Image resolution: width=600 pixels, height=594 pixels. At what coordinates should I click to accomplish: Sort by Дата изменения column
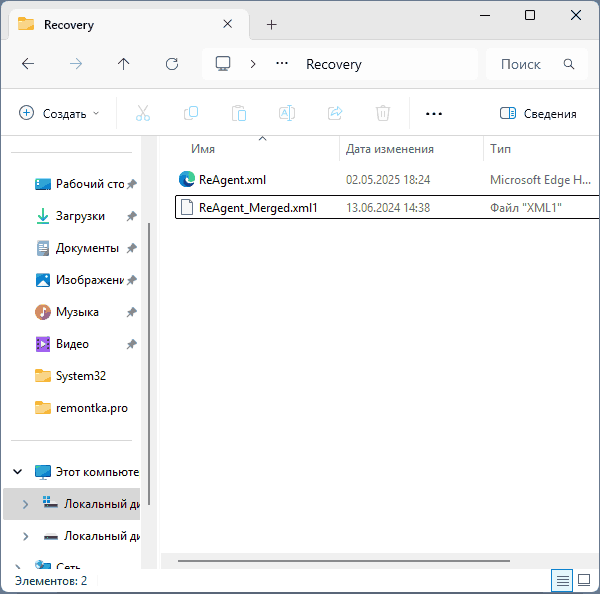[x=390, y=149]
